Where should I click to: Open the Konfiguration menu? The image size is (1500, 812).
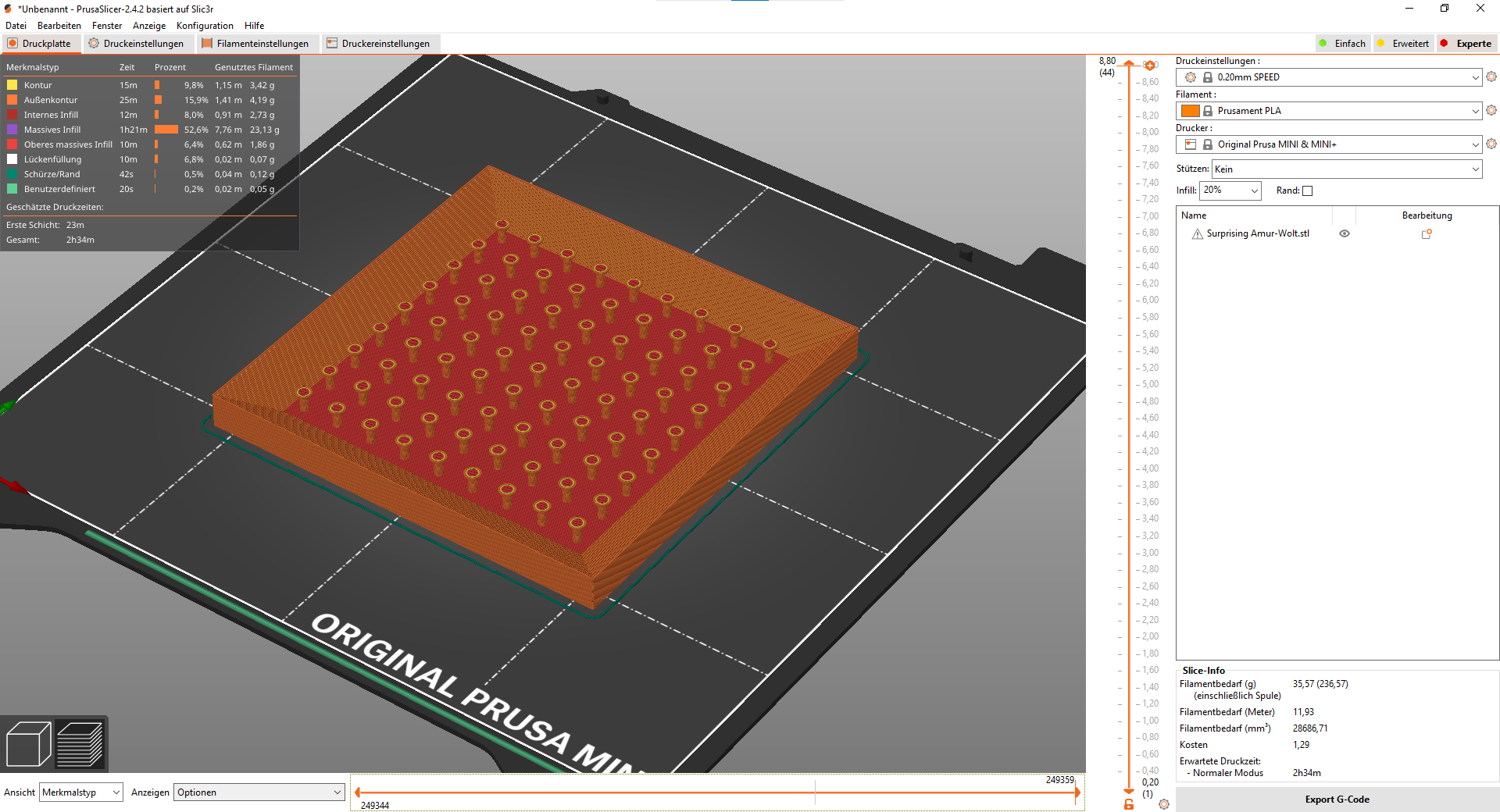205,25
